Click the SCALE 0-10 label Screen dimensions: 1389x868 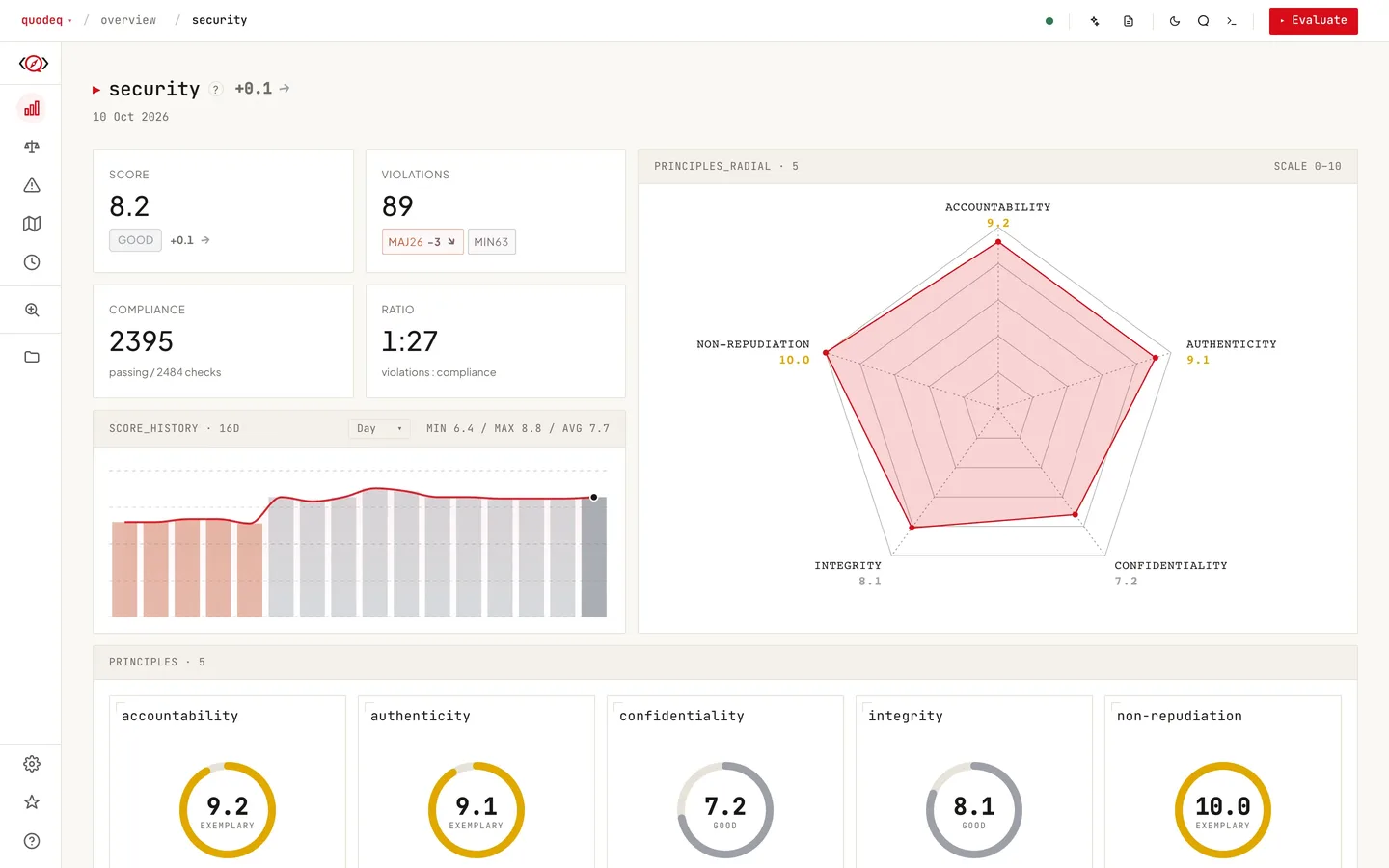[x=1307, y=167]
